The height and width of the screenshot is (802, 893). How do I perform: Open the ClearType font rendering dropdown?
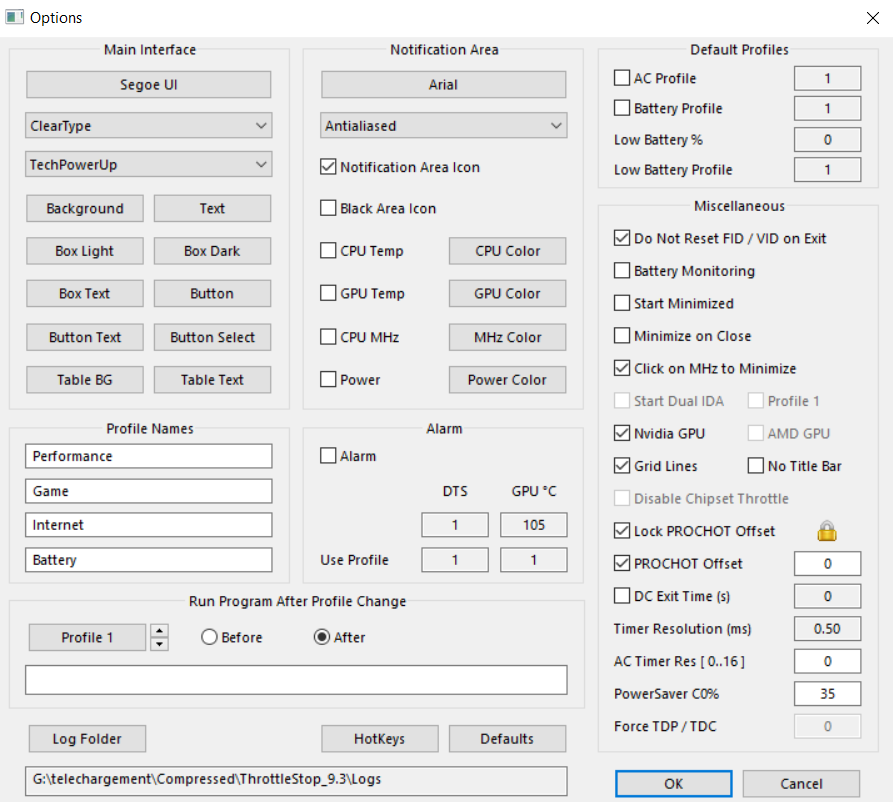[x=149, y=125]
